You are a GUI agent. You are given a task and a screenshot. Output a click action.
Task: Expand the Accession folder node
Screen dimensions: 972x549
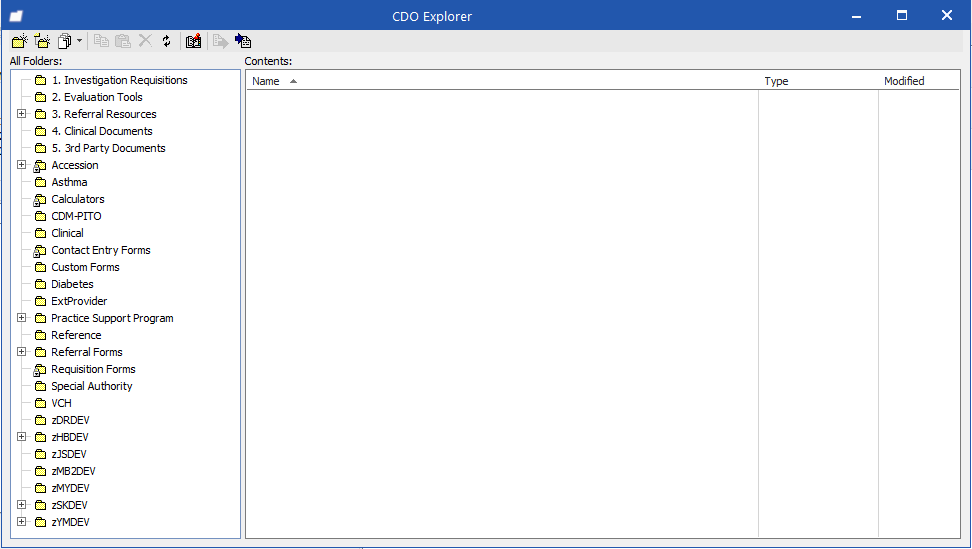[21, 164]
